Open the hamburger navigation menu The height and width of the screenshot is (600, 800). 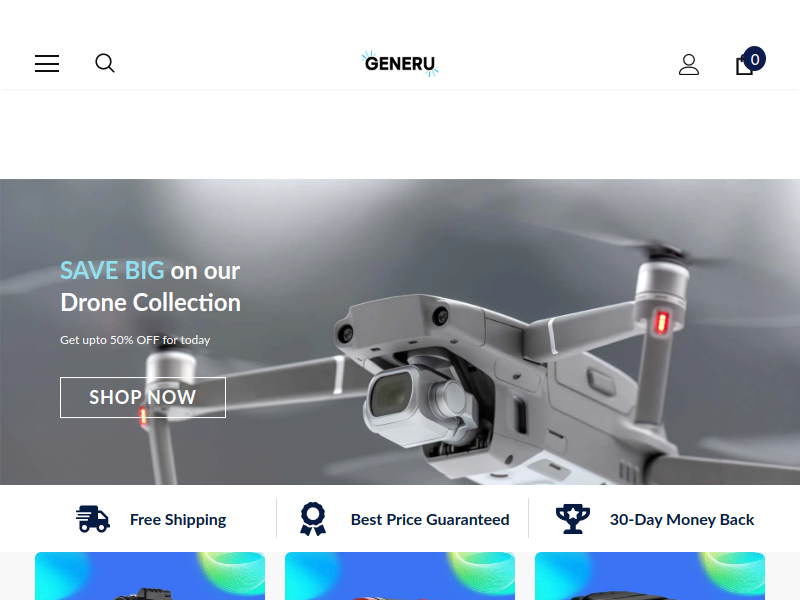pyautogui.click(x=47, y=64)
